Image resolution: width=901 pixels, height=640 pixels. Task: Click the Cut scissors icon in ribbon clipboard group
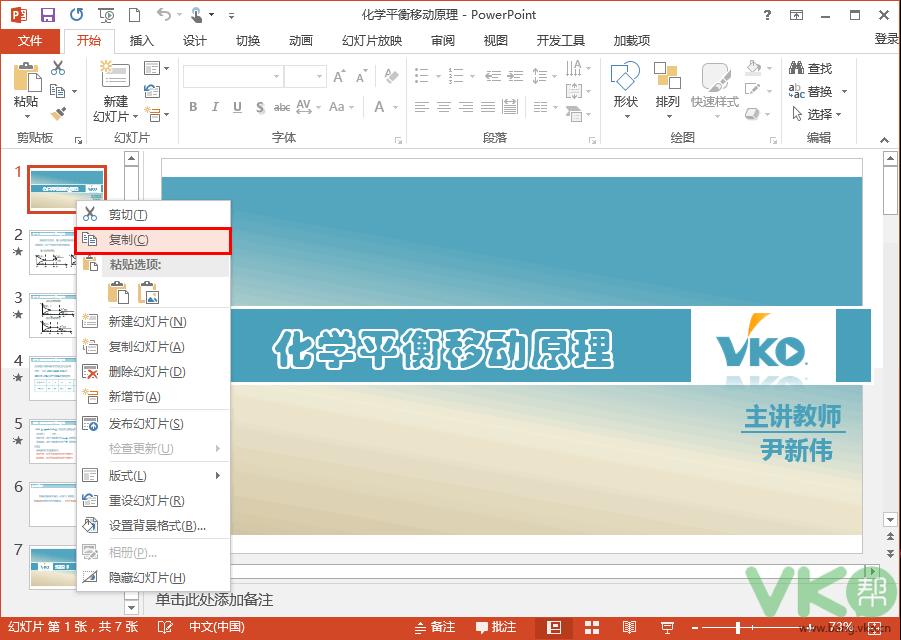coord(57,68)
